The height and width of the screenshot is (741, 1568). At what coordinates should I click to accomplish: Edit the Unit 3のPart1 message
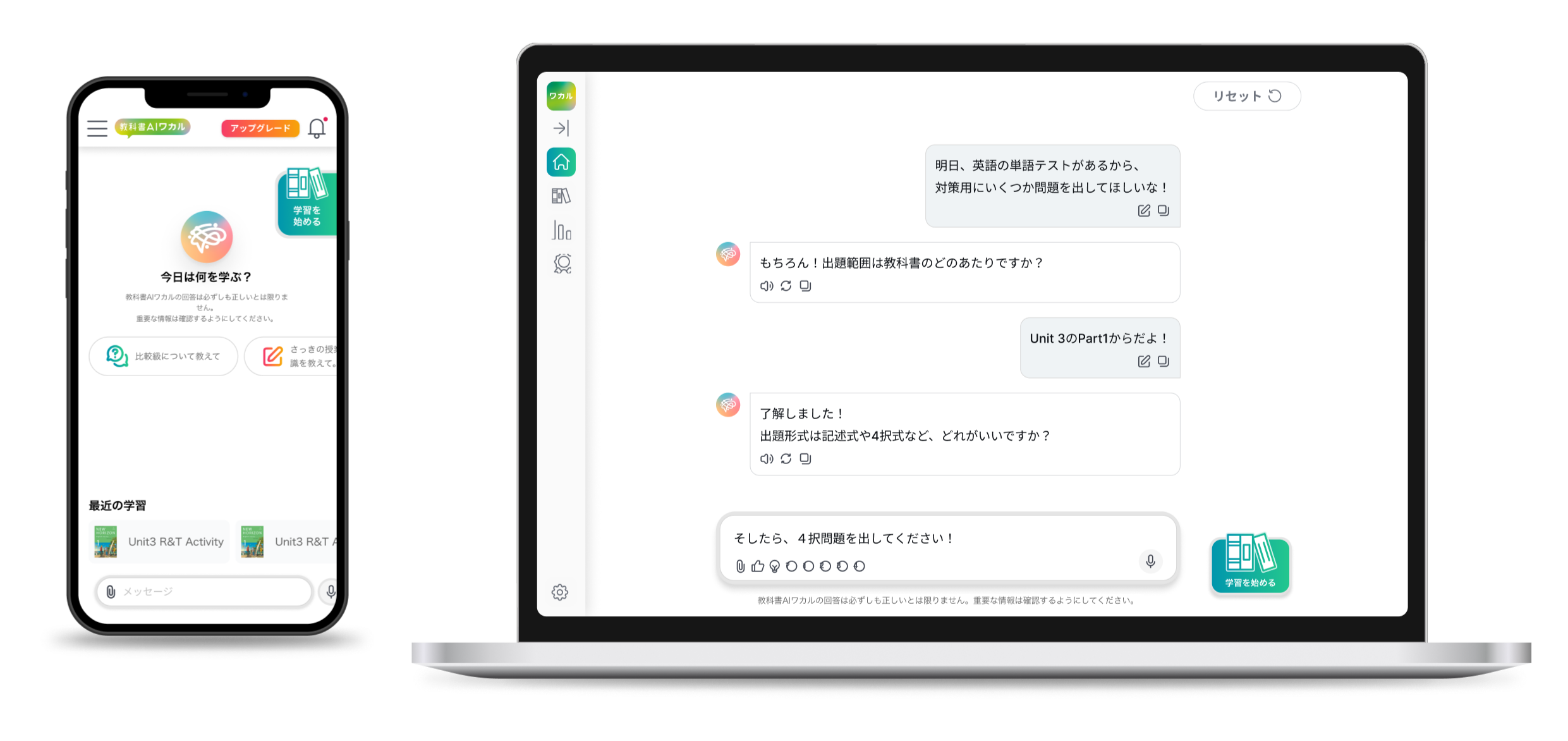point(1144,362)
